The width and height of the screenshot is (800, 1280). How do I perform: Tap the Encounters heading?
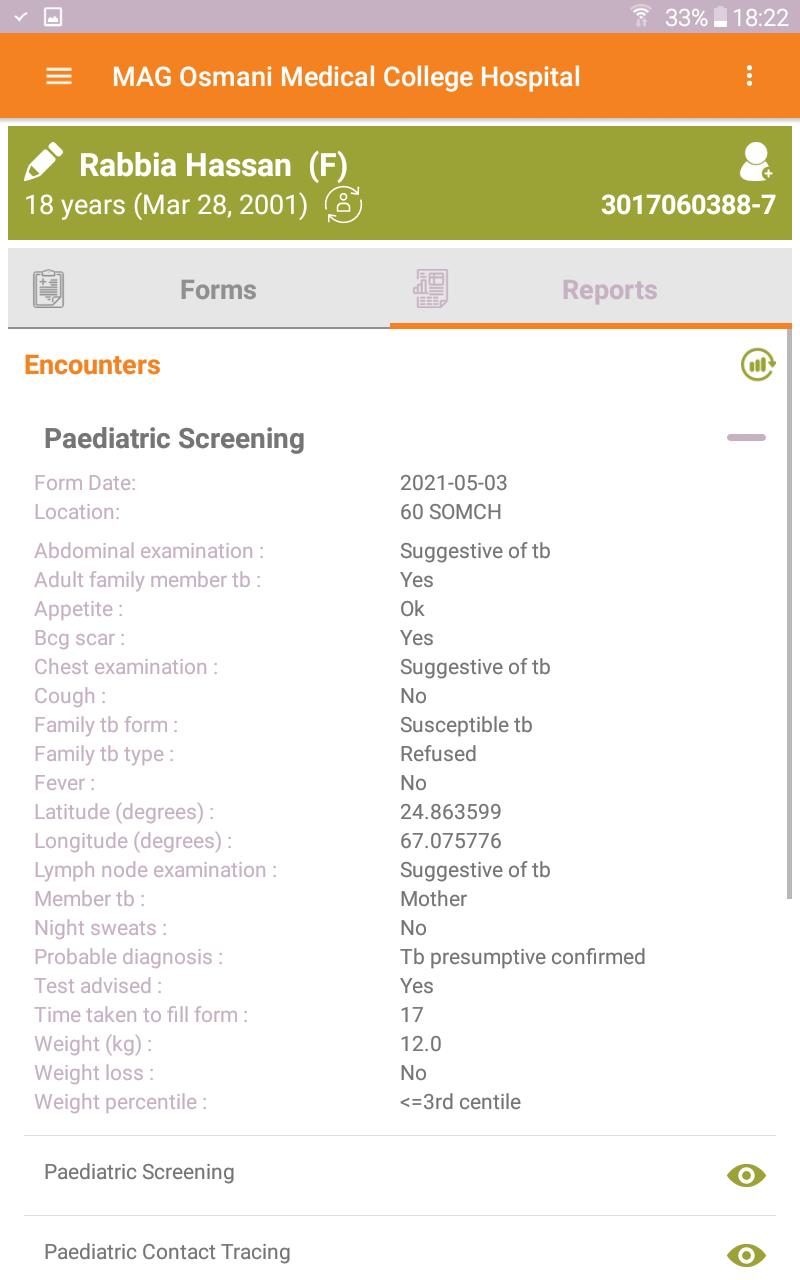(x=92, y=365)
